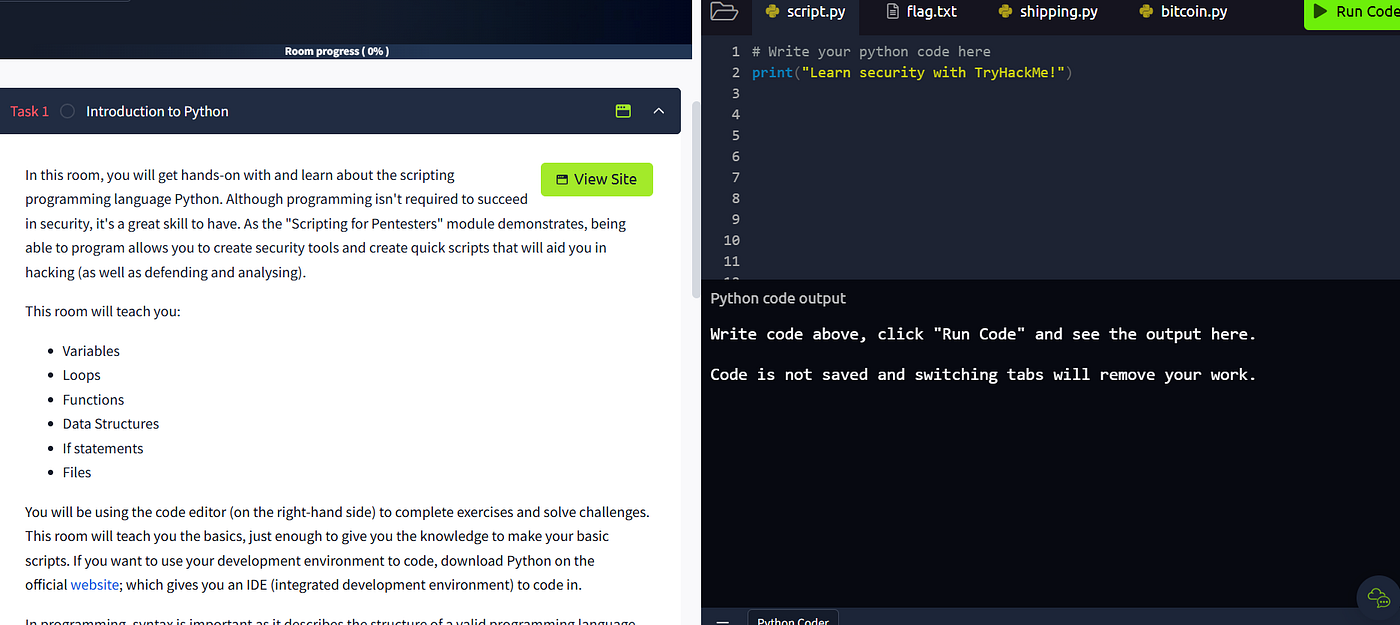Click the Python icon on shipping.py tab
The image size is (1400, 625).
(1005, 12)
